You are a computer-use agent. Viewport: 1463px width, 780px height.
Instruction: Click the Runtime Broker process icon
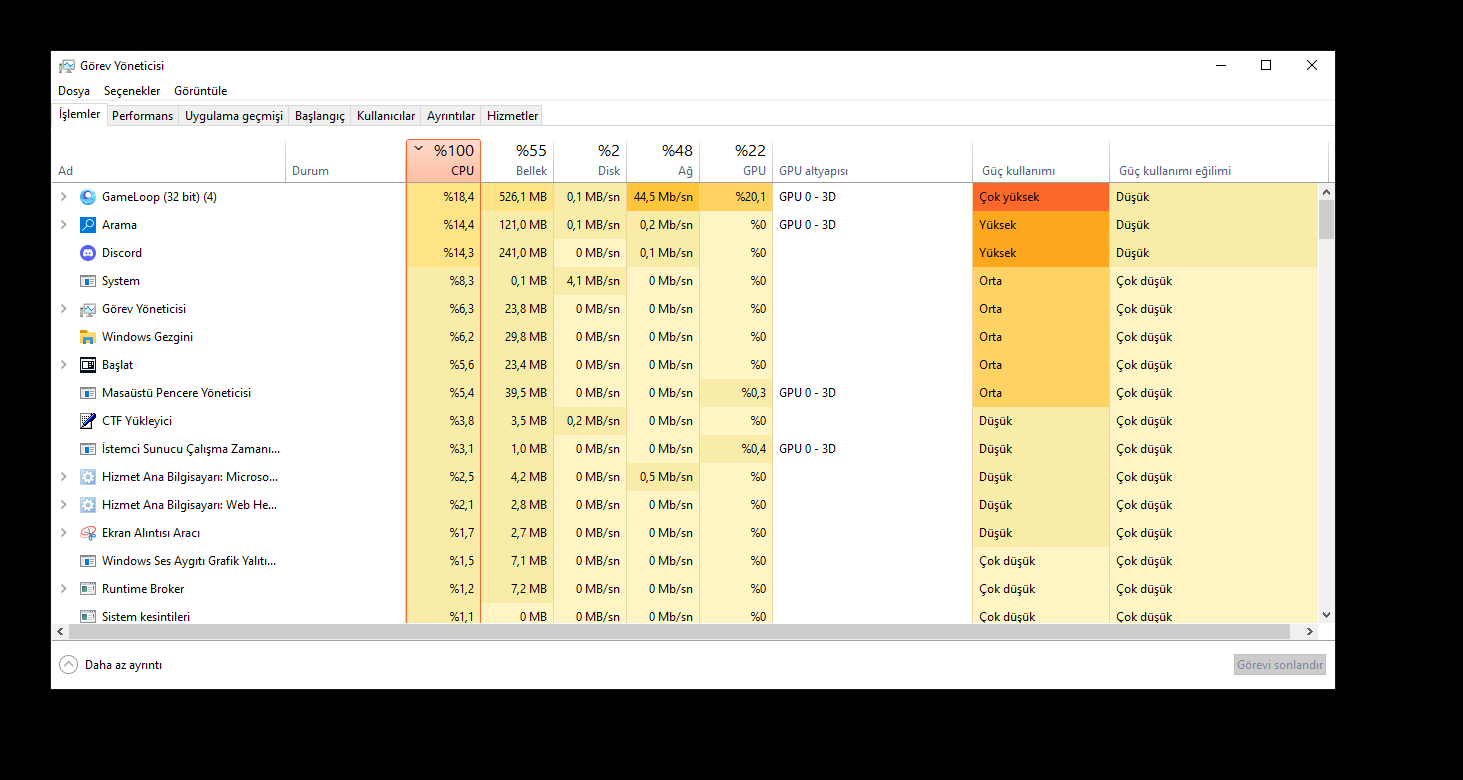point(88,589)
